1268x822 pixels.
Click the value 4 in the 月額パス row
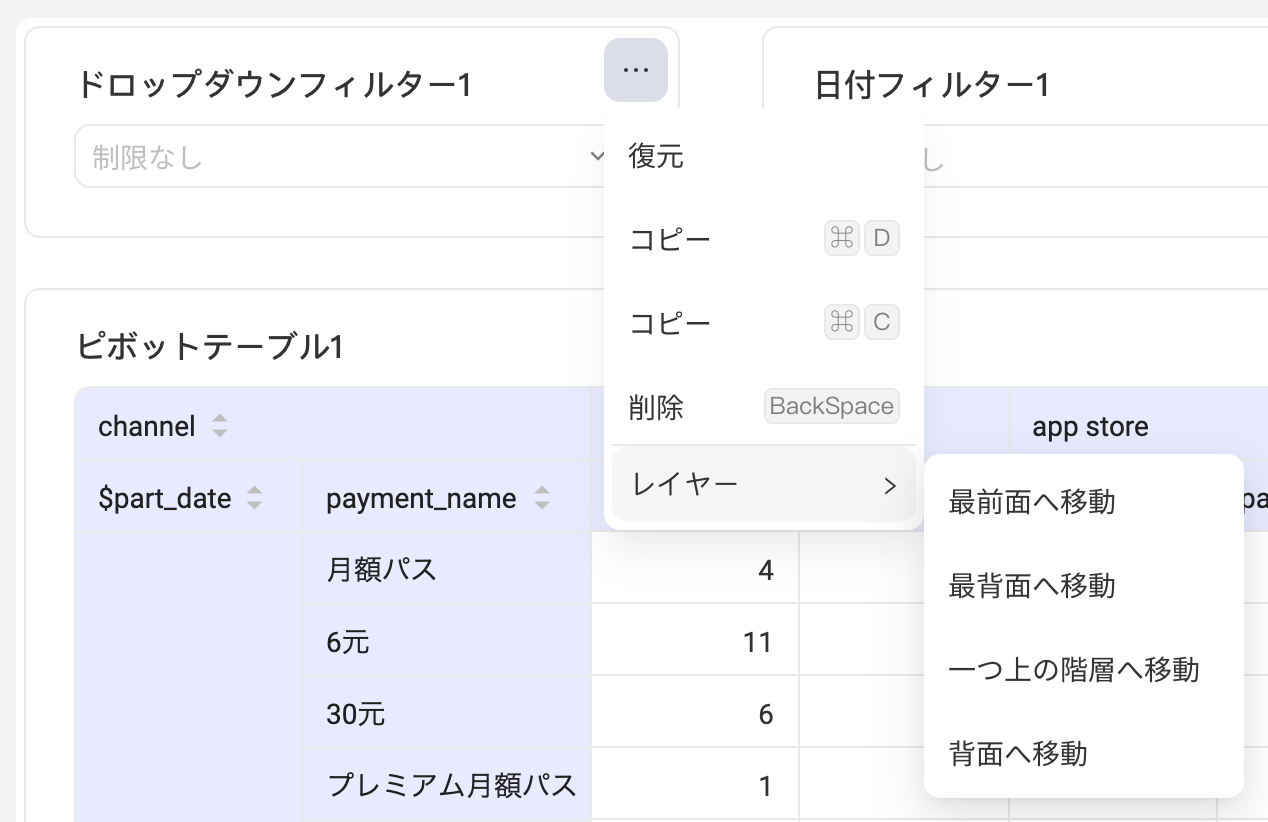(765, 570)
